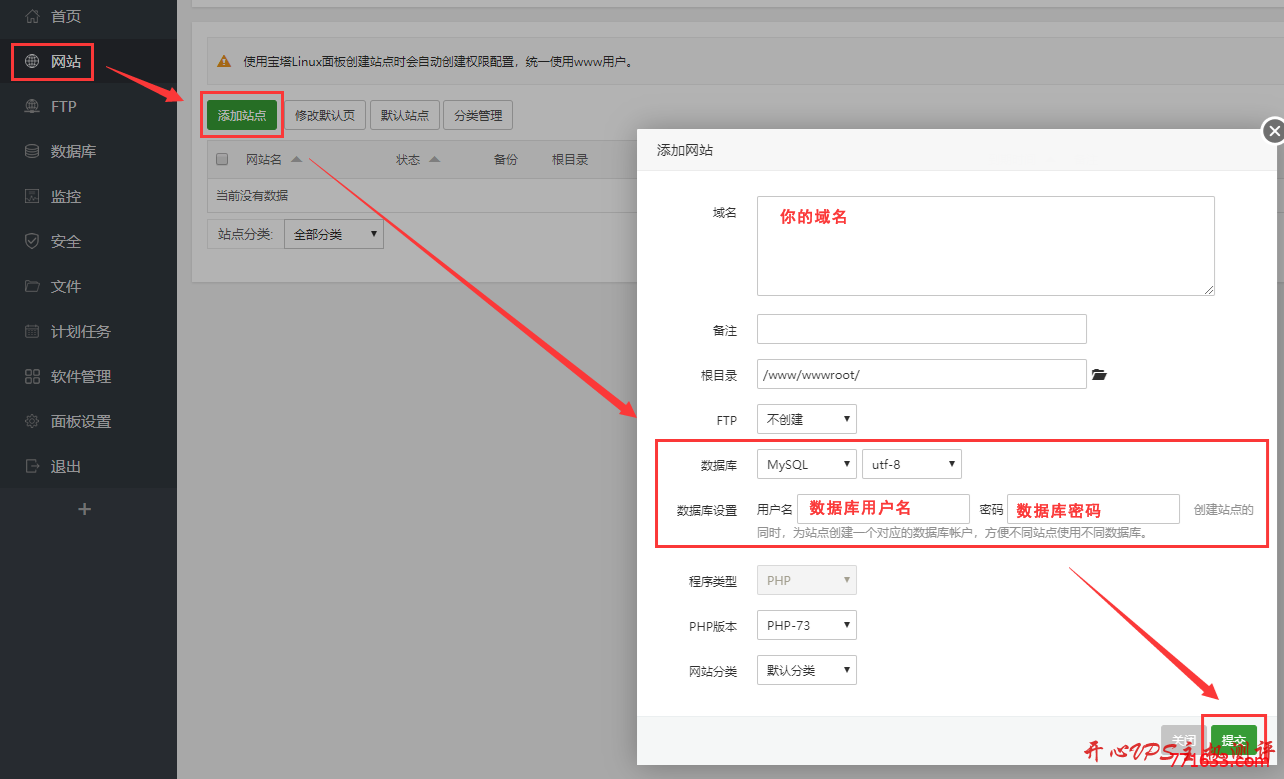
Task: Go to 计划任务 in the sidebar
Action: point(80,332)
